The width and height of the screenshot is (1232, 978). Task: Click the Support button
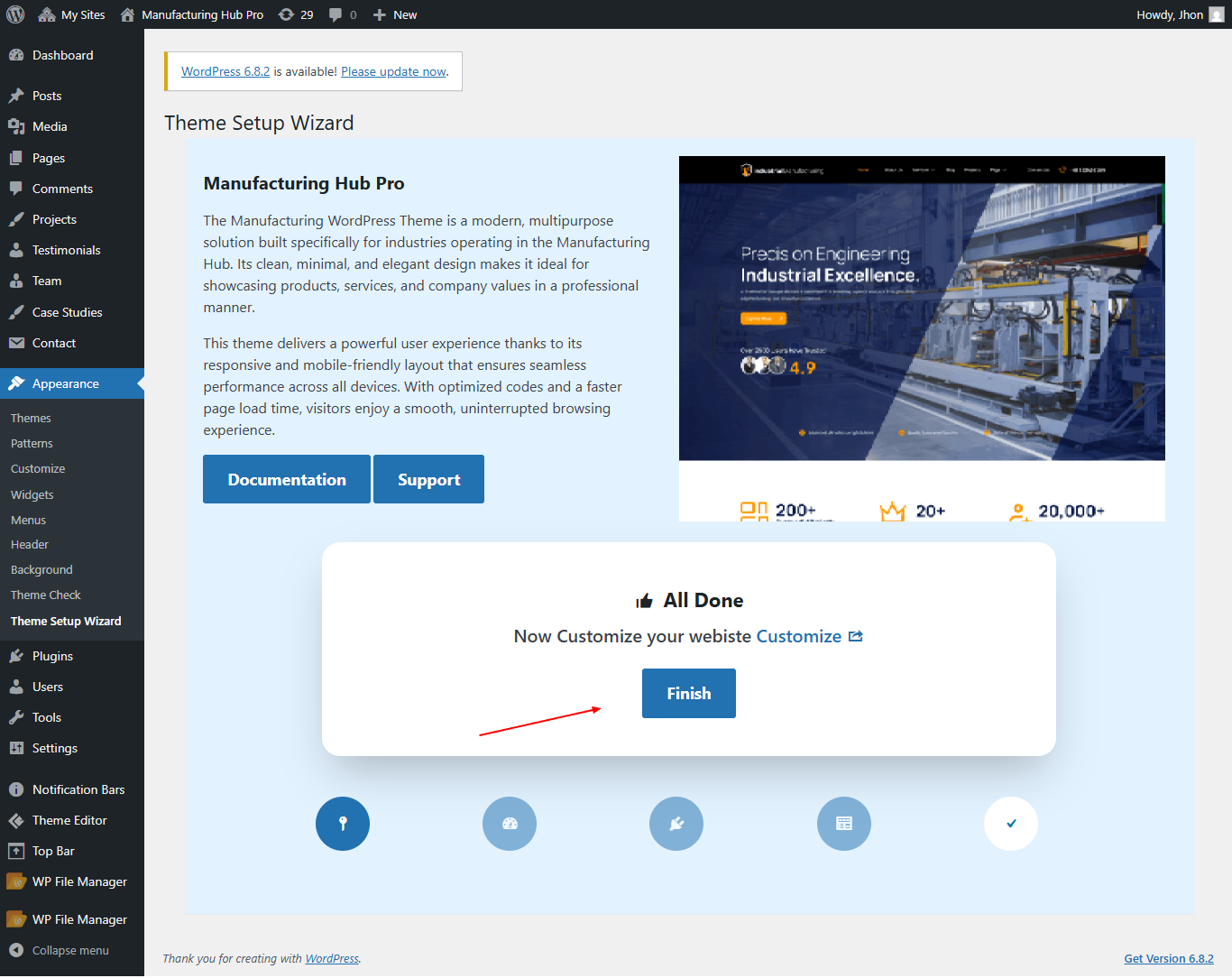pyautogui.click(x=428, y=479)
